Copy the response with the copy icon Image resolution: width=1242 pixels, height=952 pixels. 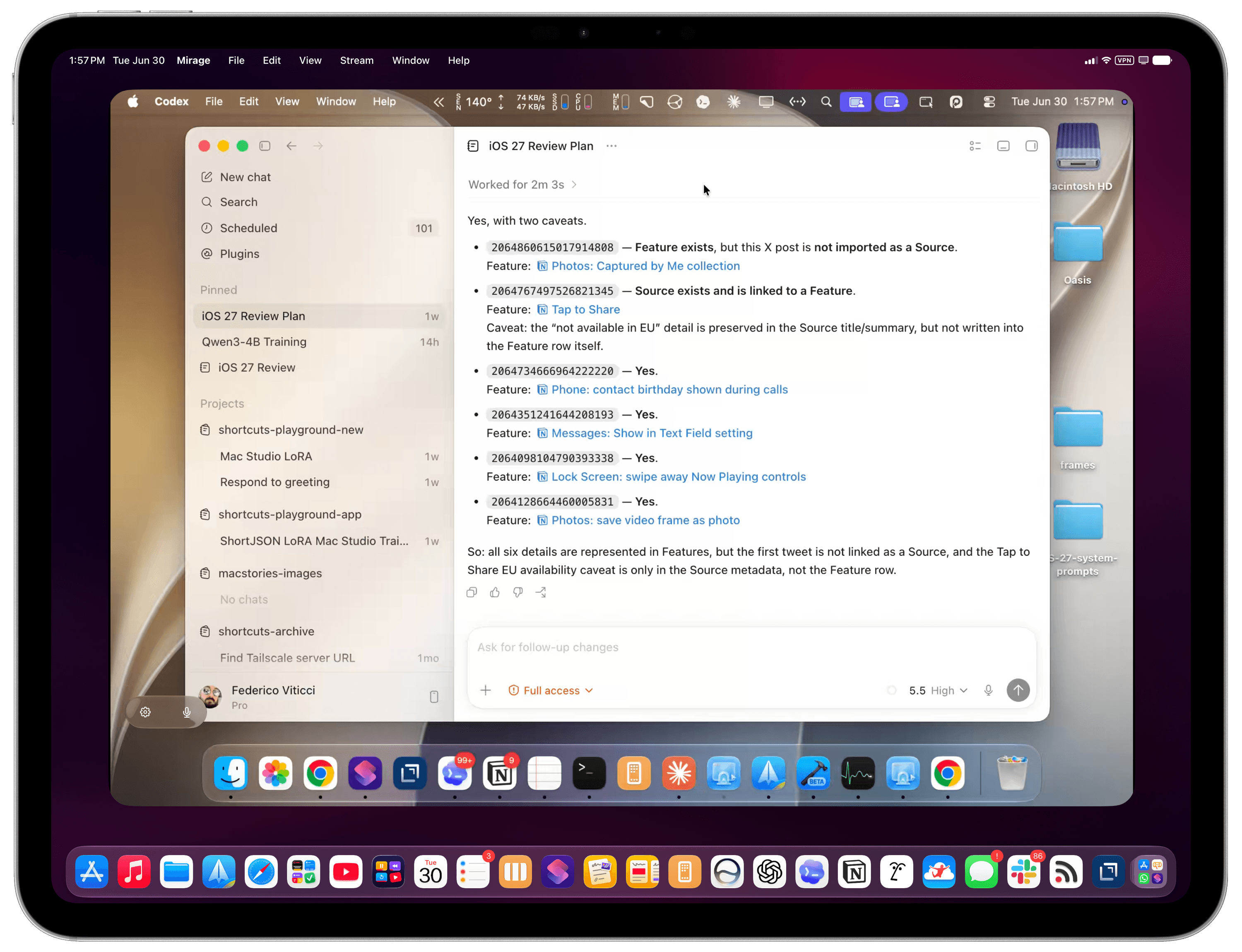coord(472,592)
